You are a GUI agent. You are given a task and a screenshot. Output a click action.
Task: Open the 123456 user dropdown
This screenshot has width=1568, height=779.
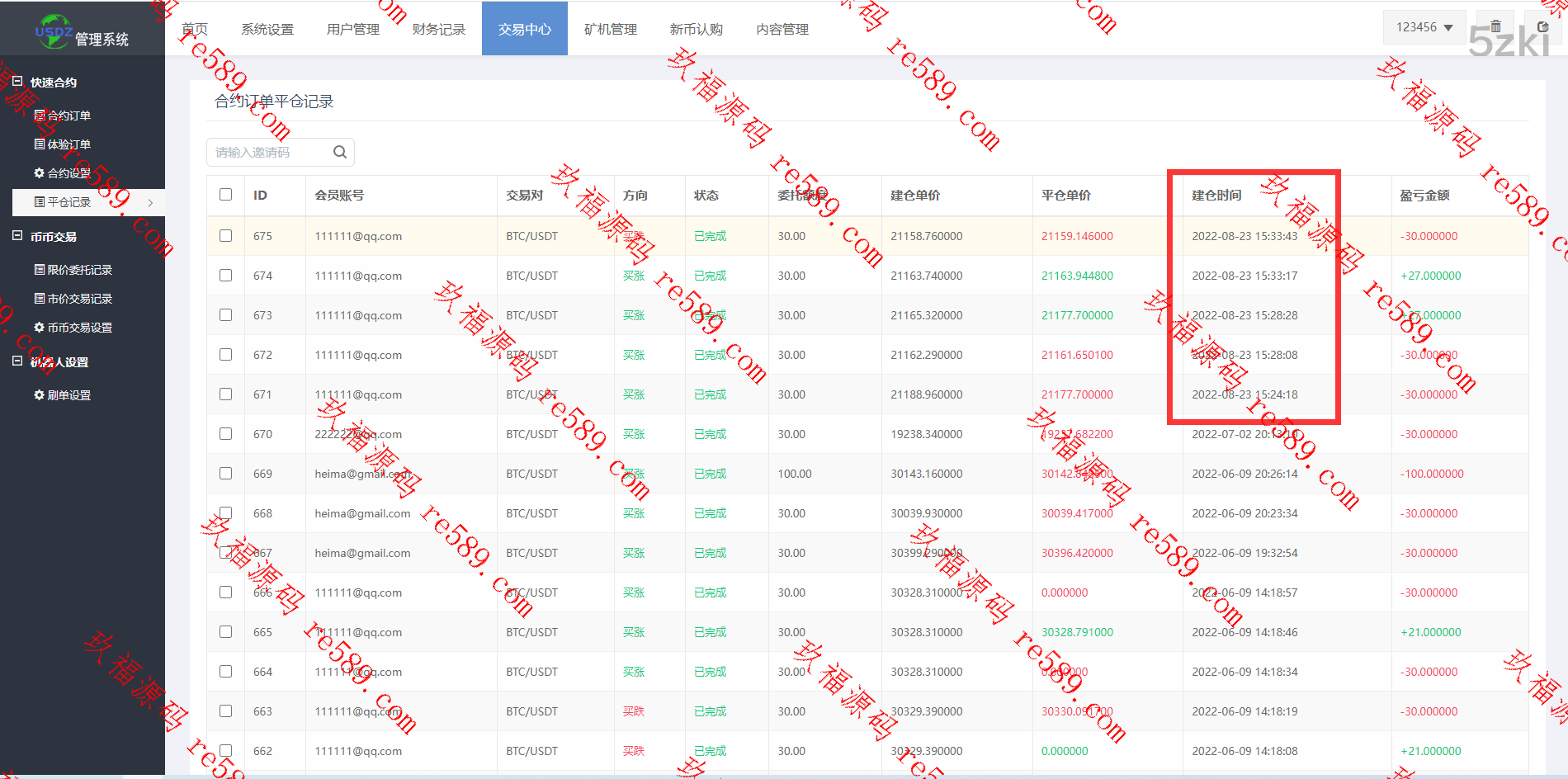click(x=1424, y=27)
